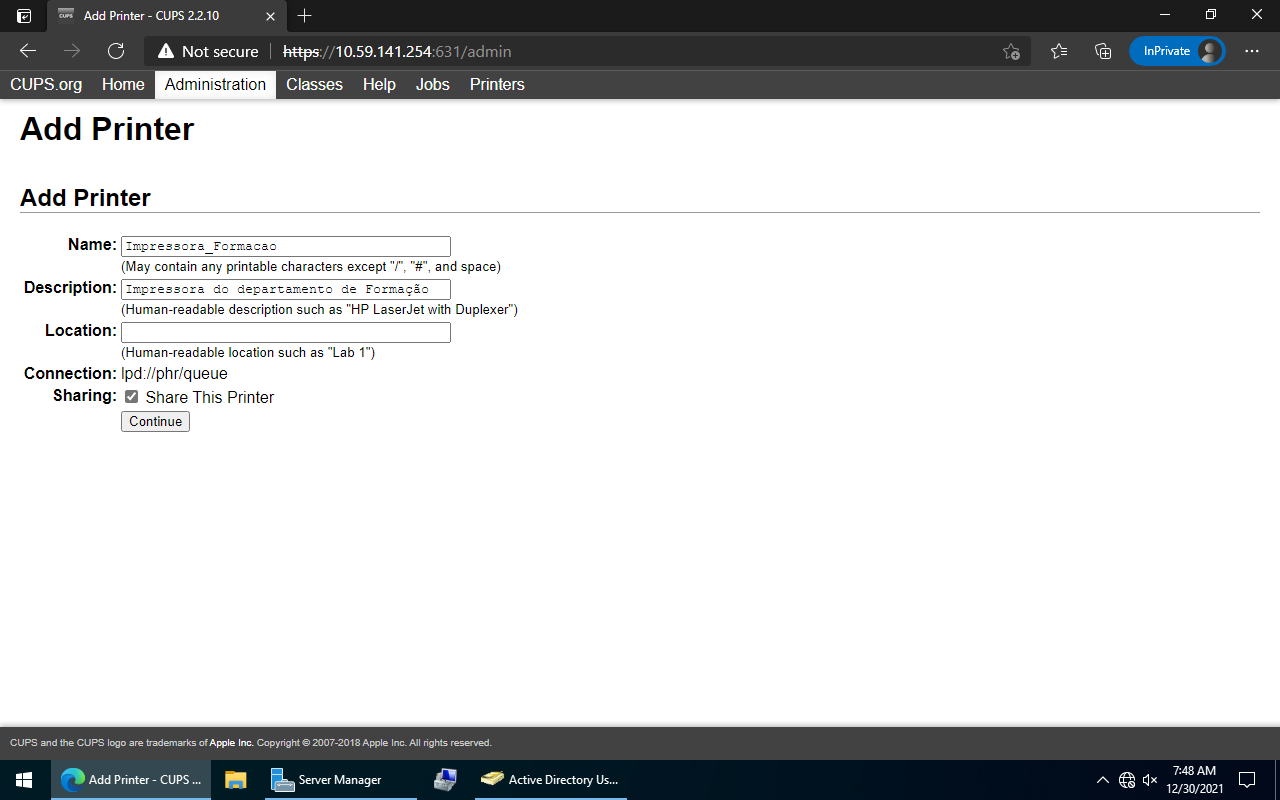Click the Not secure warning icon

pyautogui.click(x=166, y=51)
